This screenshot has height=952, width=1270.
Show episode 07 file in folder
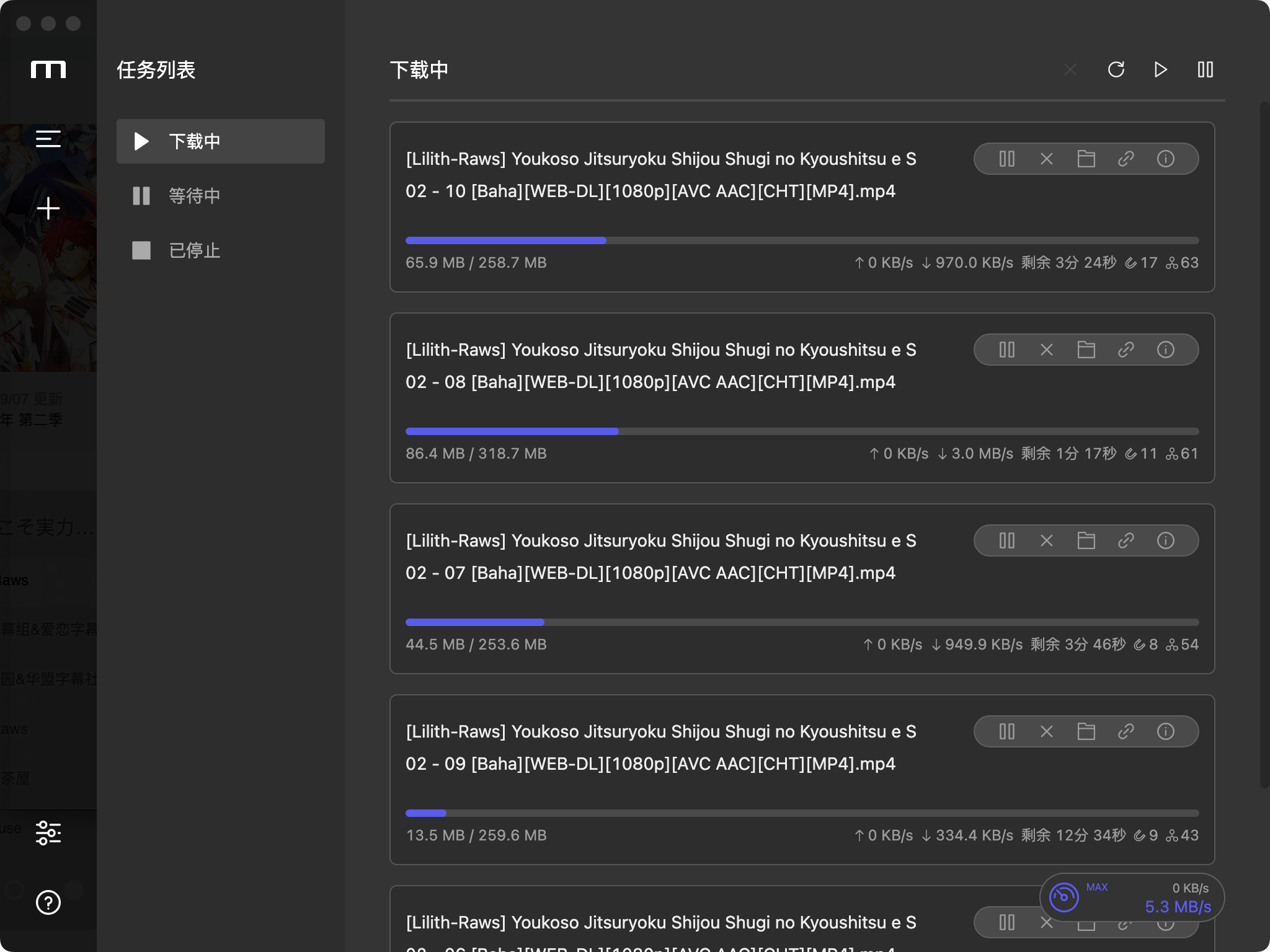(1086, 540)
